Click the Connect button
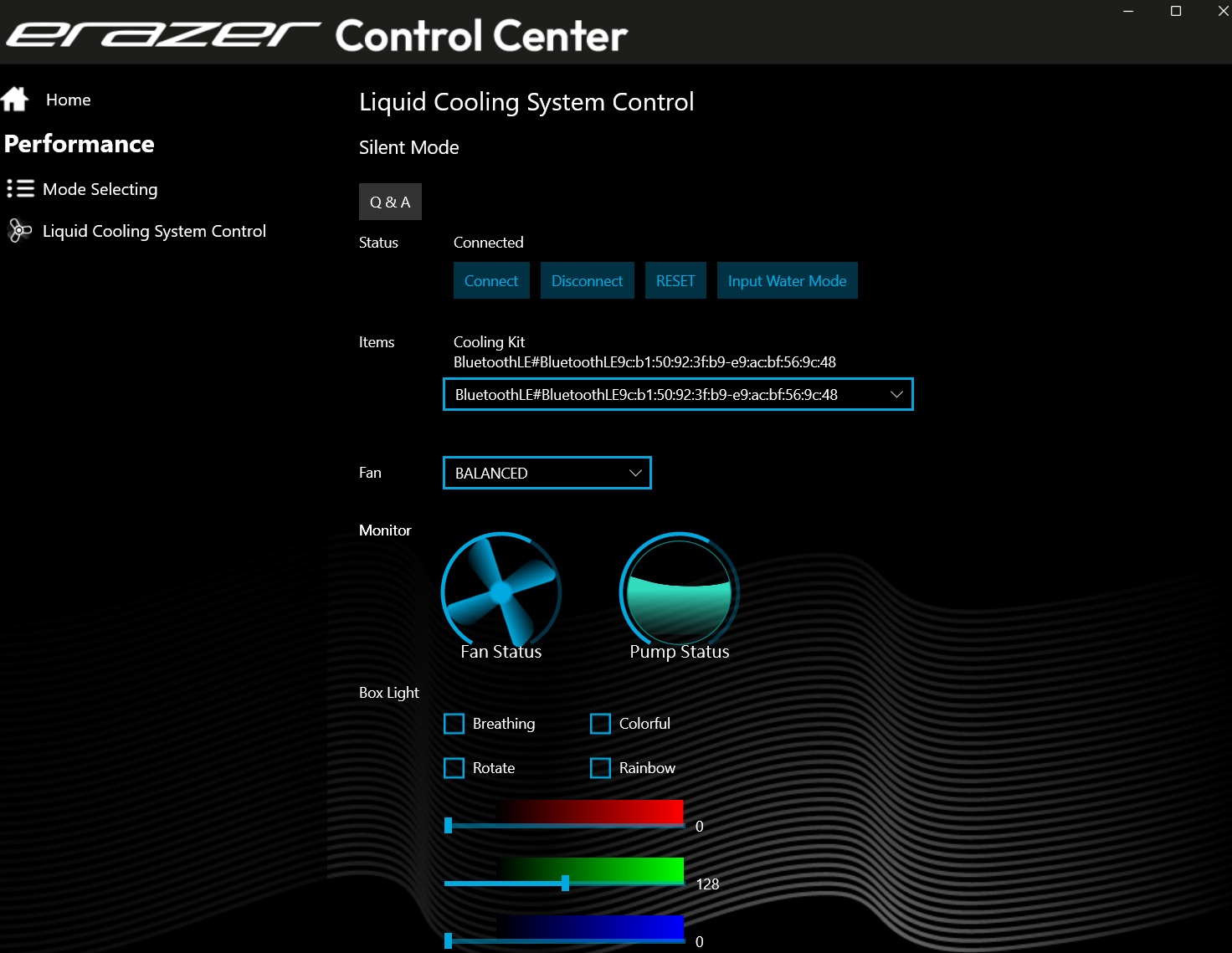Screen dimensions: 1232x953 [491, 280]
